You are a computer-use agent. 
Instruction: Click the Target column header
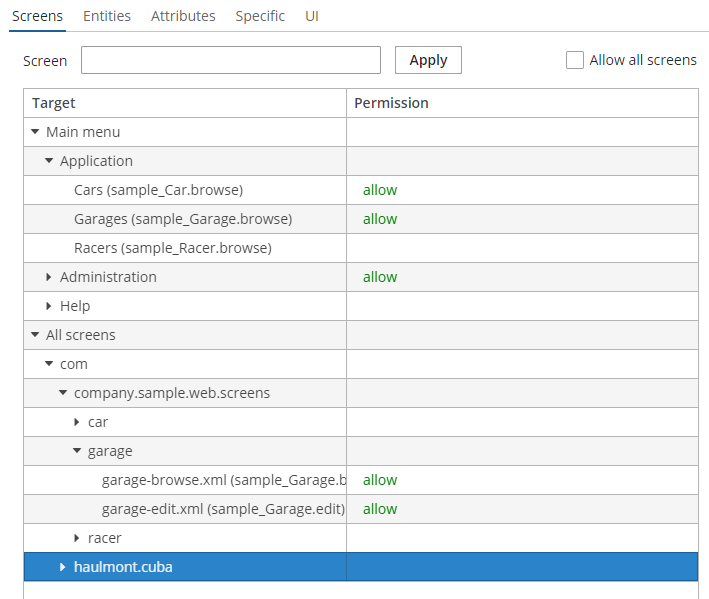point(185,103)
